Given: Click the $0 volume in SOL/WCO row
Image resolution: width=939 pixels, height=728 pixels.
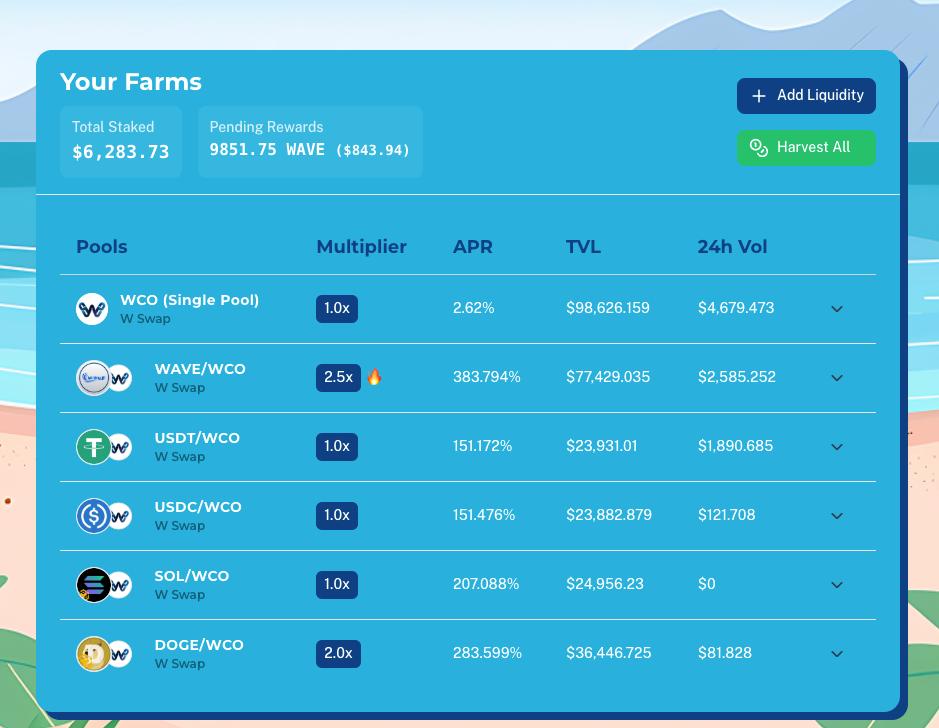Looking at the screenshot, I should coord(707,584).
